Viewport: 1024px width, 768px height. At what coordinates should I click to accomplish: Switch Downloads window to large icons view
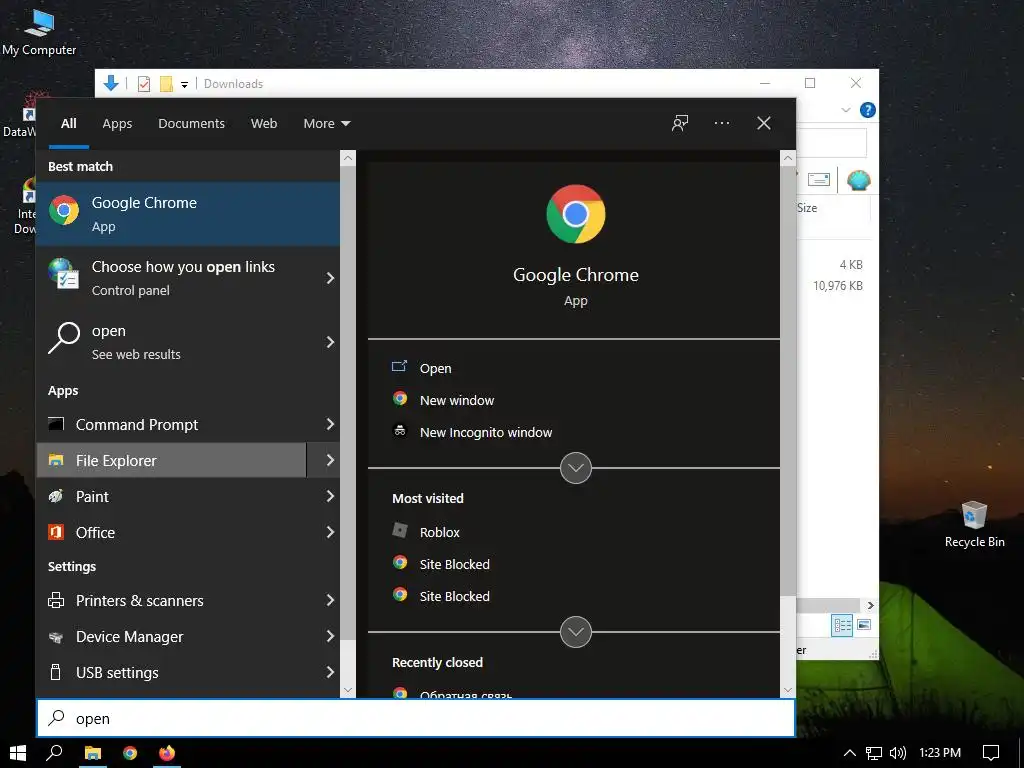click(x=864, y=625)
